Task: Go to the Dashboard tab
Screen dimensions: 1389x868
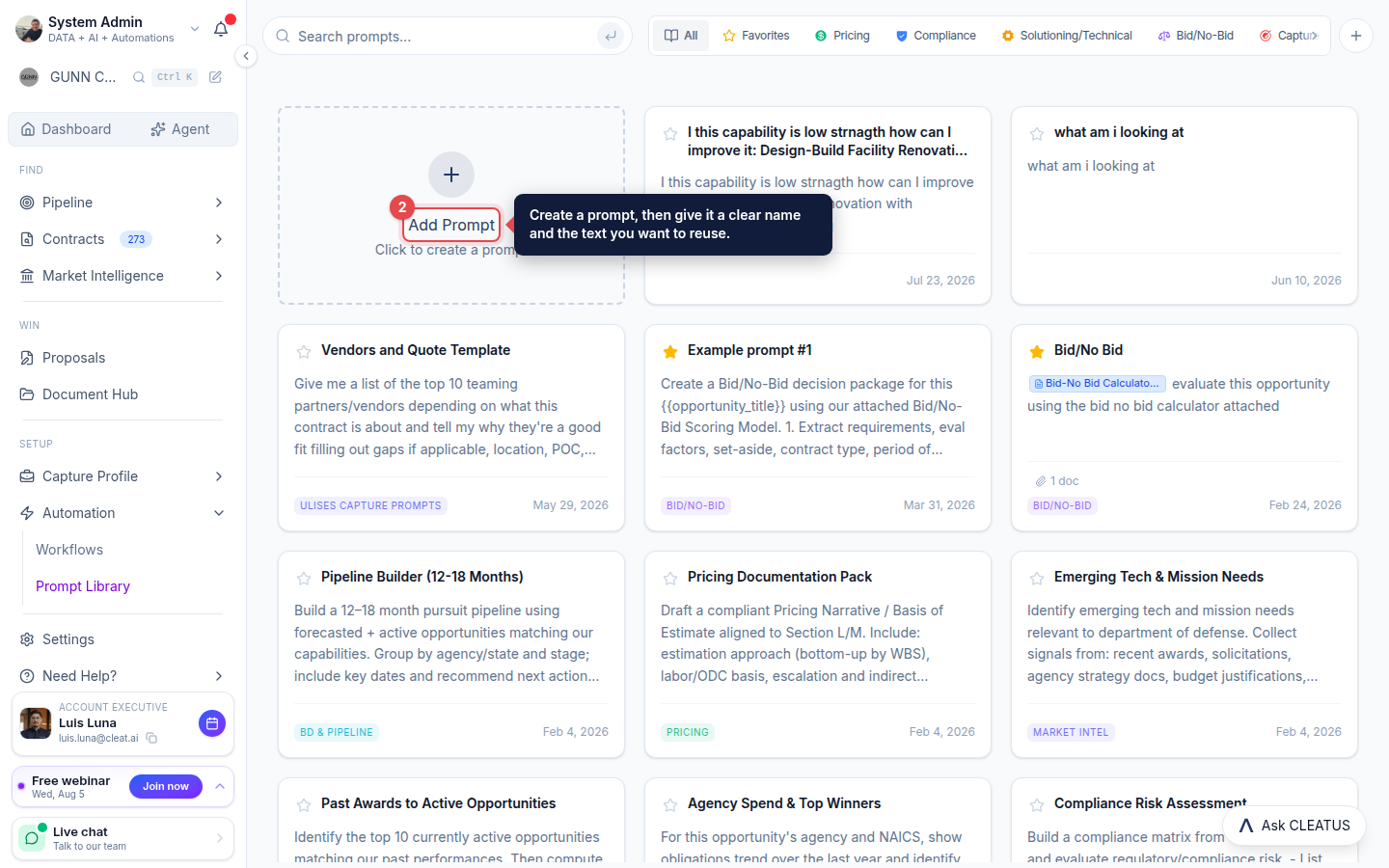Action: click(67, 129)
